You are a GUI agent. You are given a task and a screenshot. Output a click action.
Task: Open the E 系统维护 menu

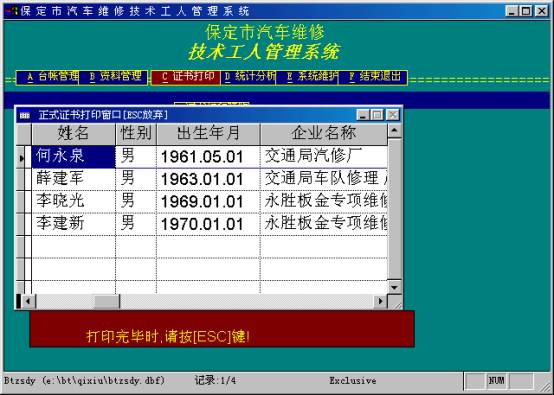coord(307,77)
